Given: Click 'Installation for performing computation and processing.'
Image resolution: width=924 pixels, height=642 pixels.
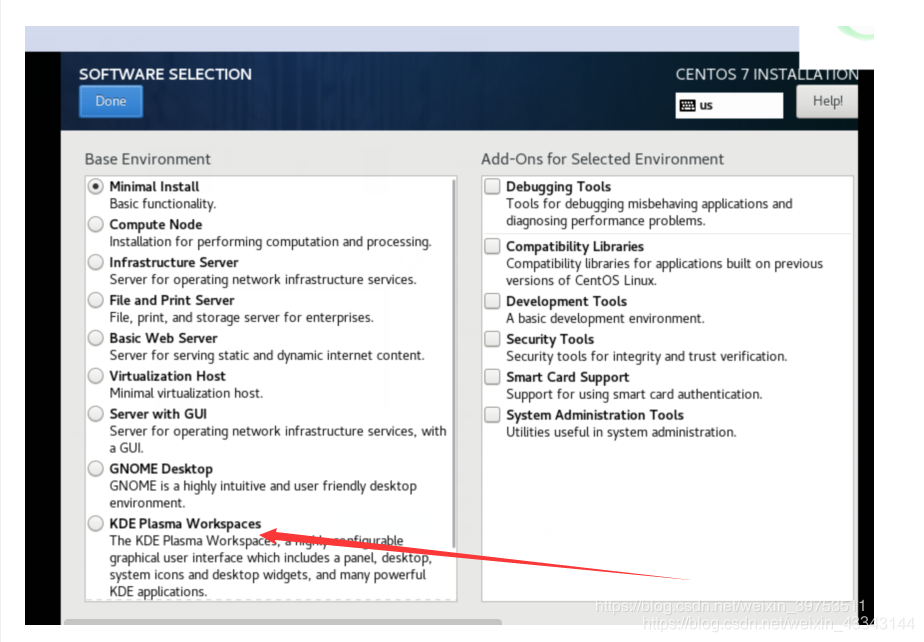Looking at the screenshot, I should click(270, 242).
